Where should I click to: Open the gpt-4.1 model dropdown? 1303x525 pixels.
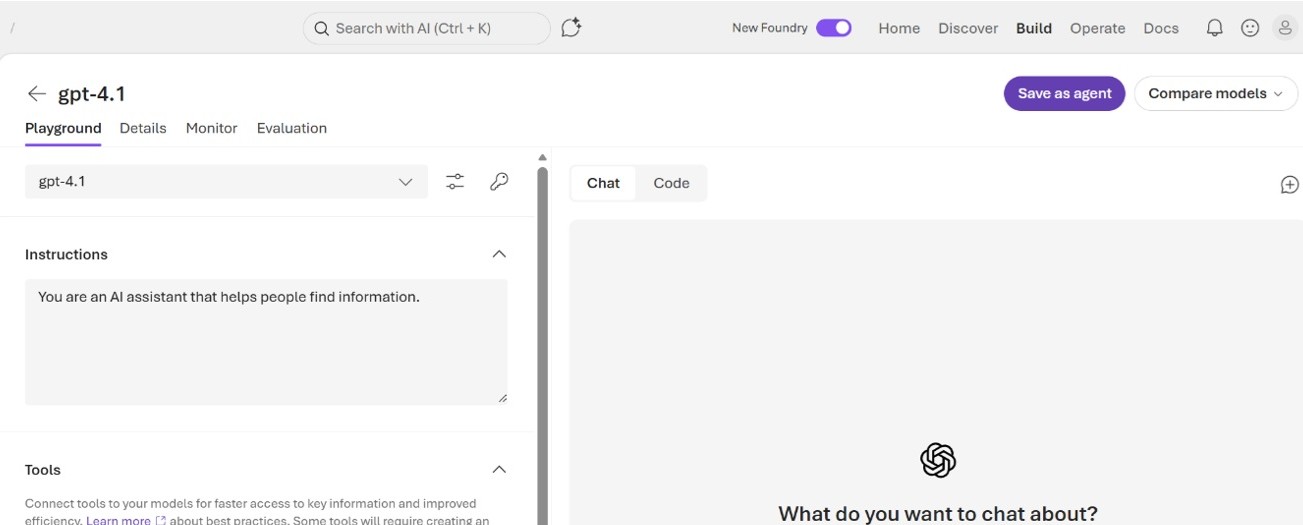[226, 182]
